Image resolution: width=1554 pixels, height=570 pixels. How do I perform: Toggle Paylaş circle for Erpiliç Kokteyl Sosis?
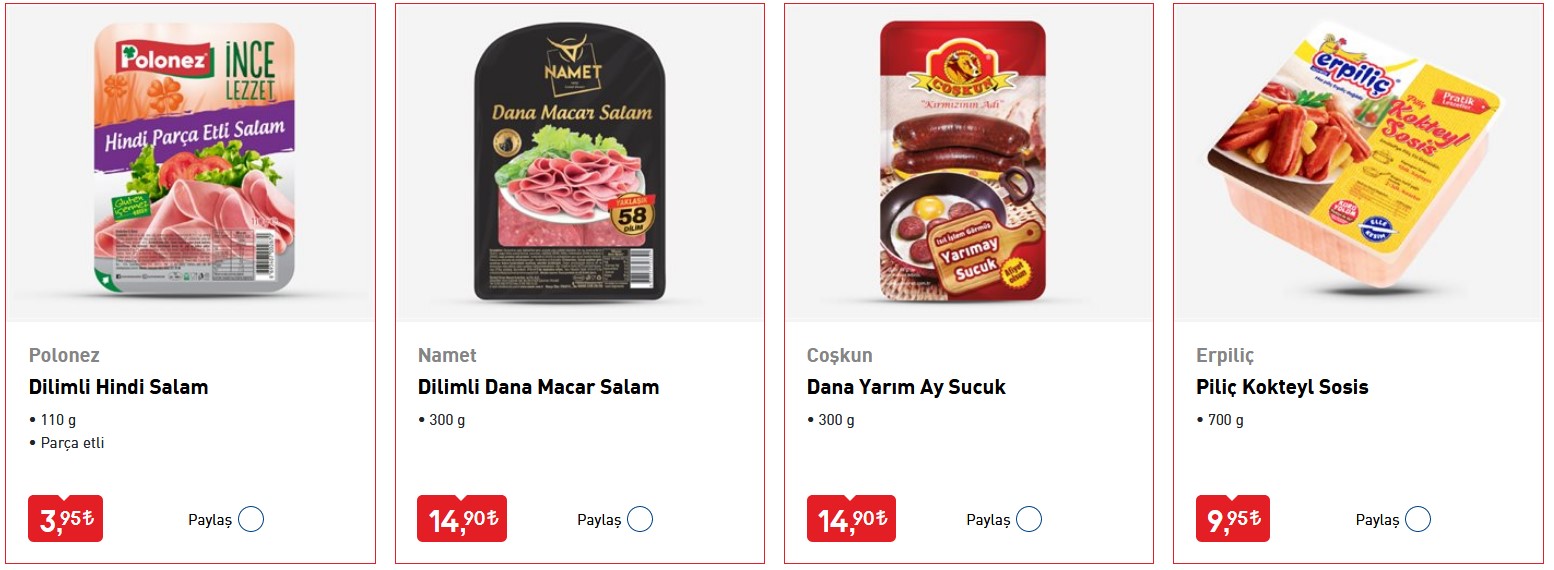click(1418, 520)
